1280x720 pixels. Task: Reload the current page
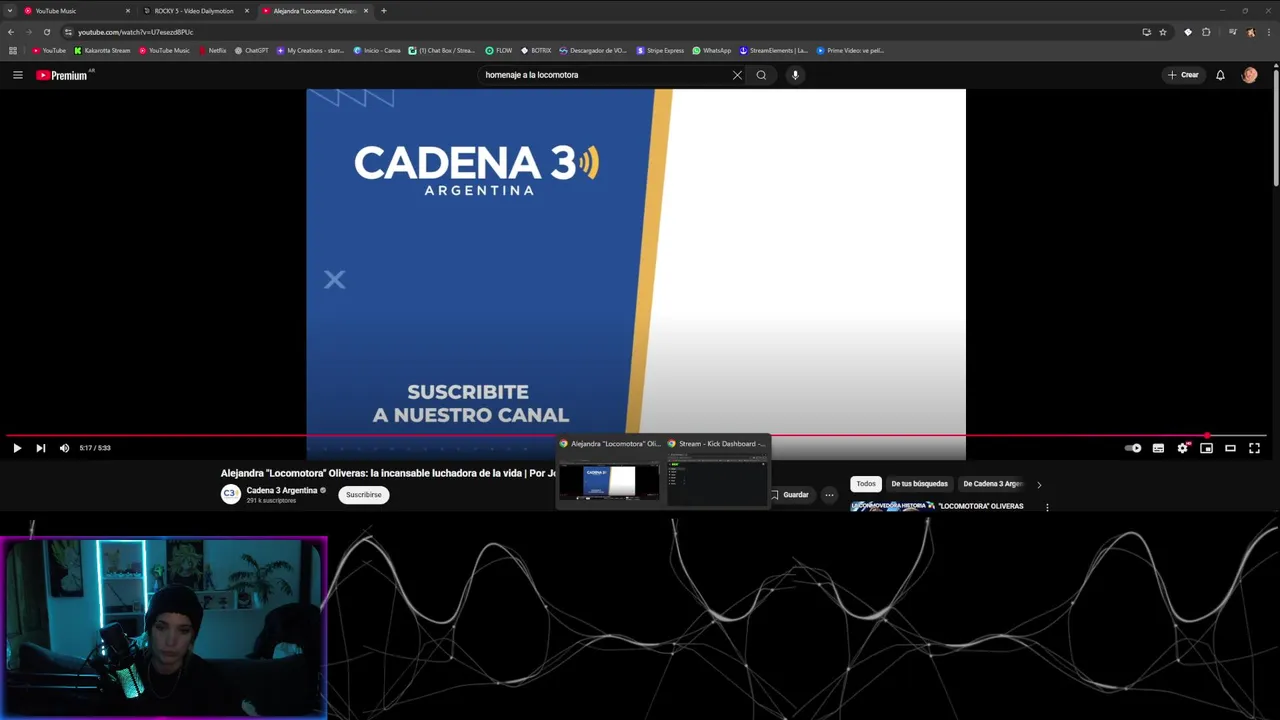tap(46, 32)
